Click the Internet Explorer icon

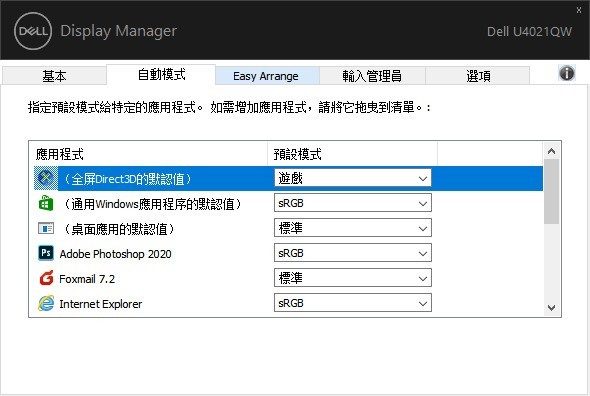[x=46, y=303]
